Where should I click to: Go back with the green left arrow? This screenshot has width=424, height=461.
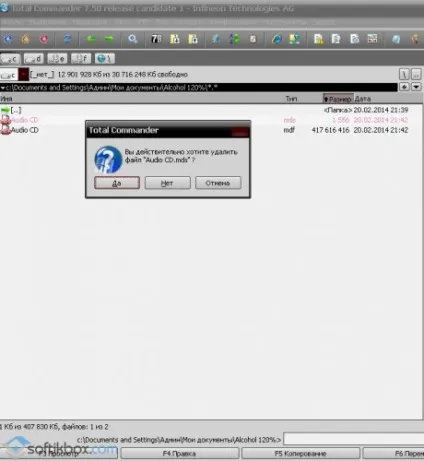(91, 39)
